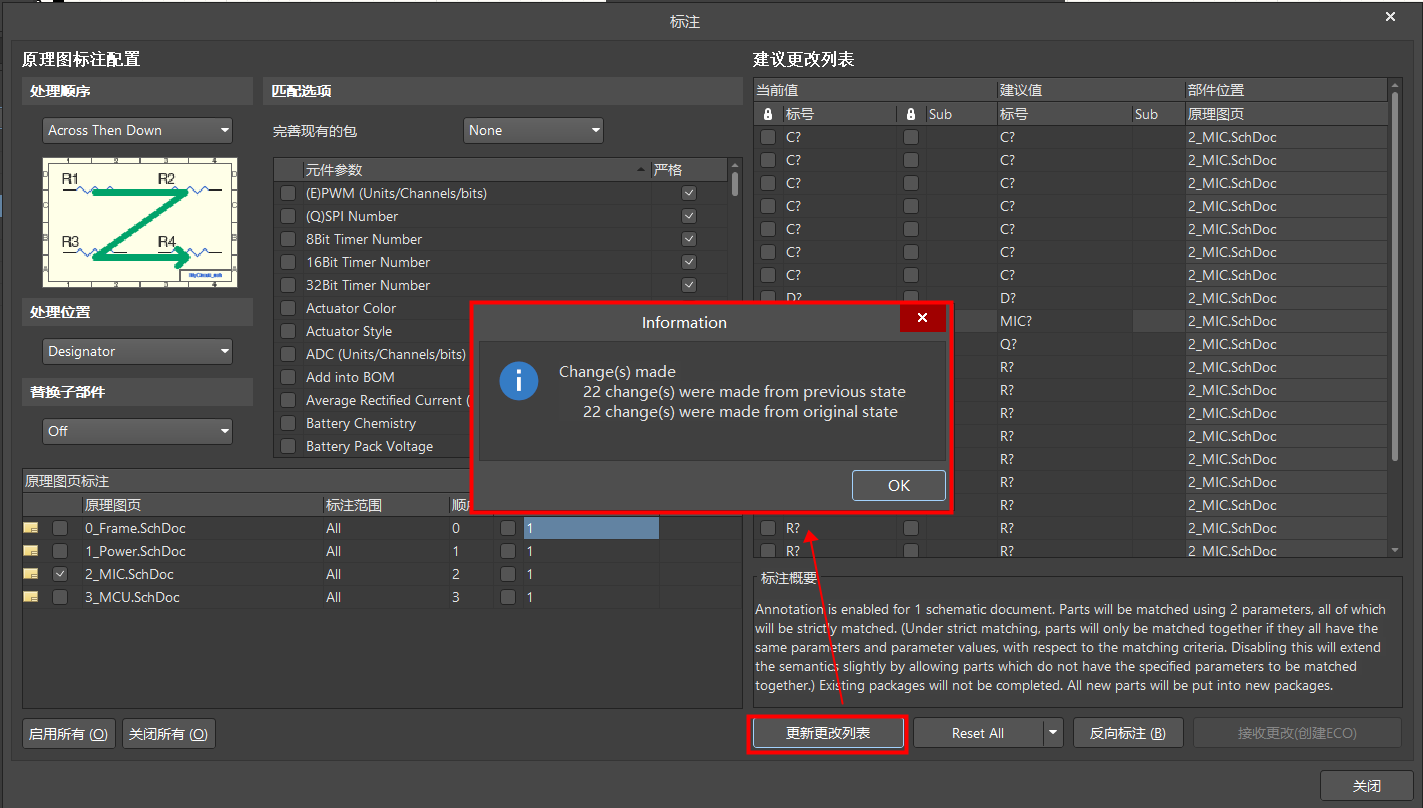Click the lock icon left of first Sub header
1423x808 pixels.
(910, 114)
